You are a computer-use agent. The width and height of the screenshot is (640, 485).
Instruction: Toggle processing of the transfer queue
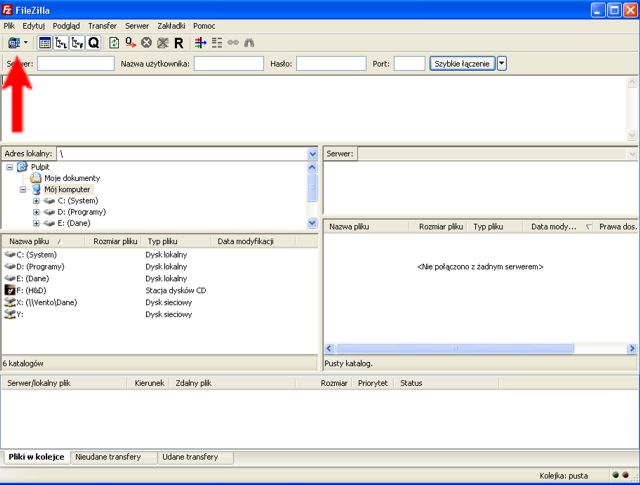tap(130, 42)
